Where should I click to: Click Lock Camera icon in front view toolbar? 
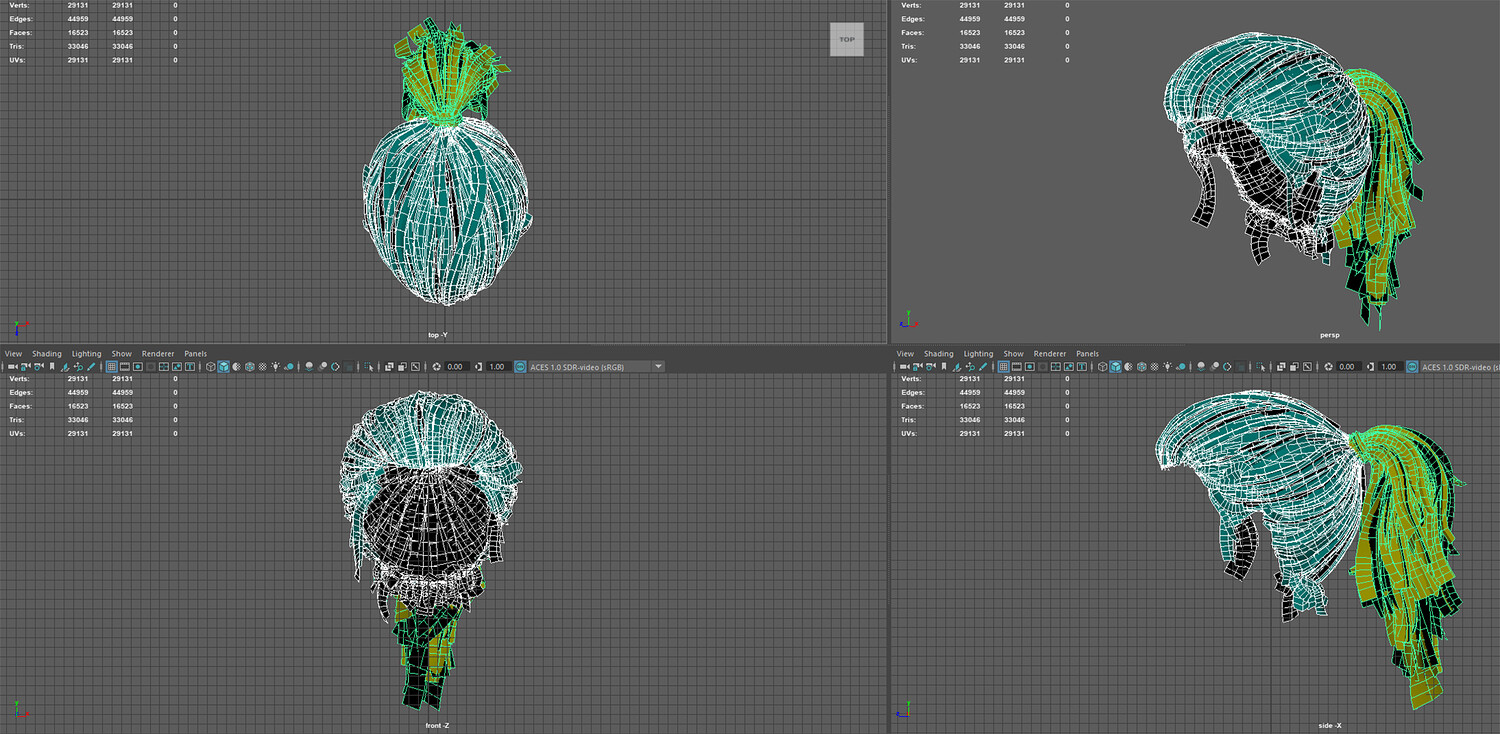point(26,367)
